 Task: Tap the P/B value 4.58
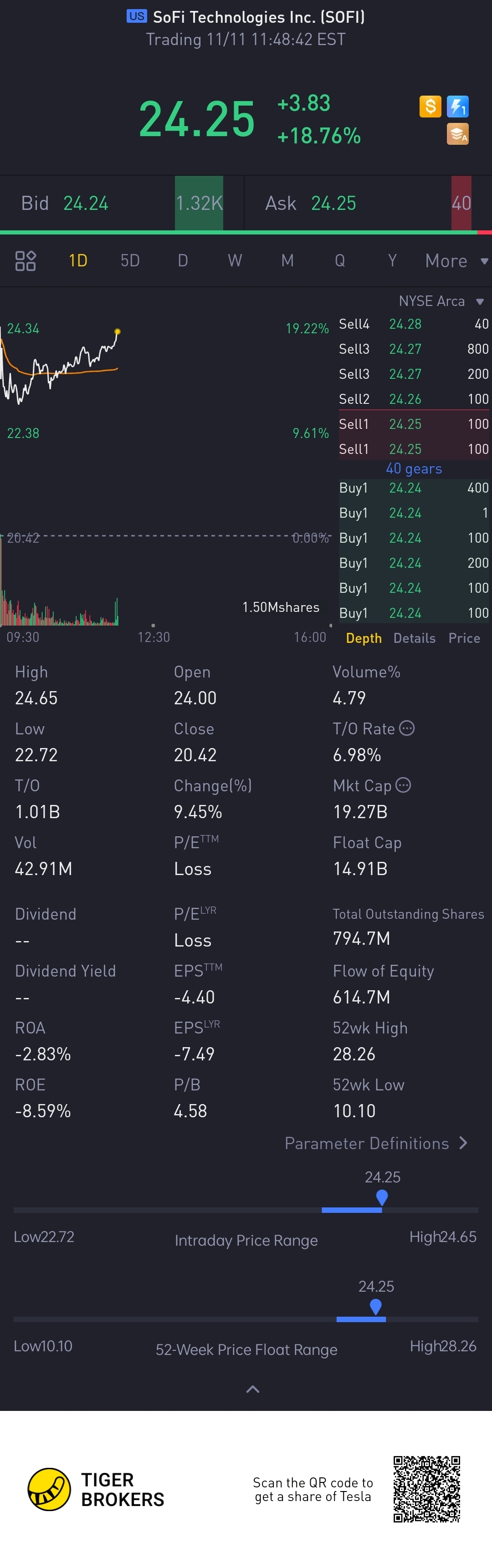click(190, 1111)
